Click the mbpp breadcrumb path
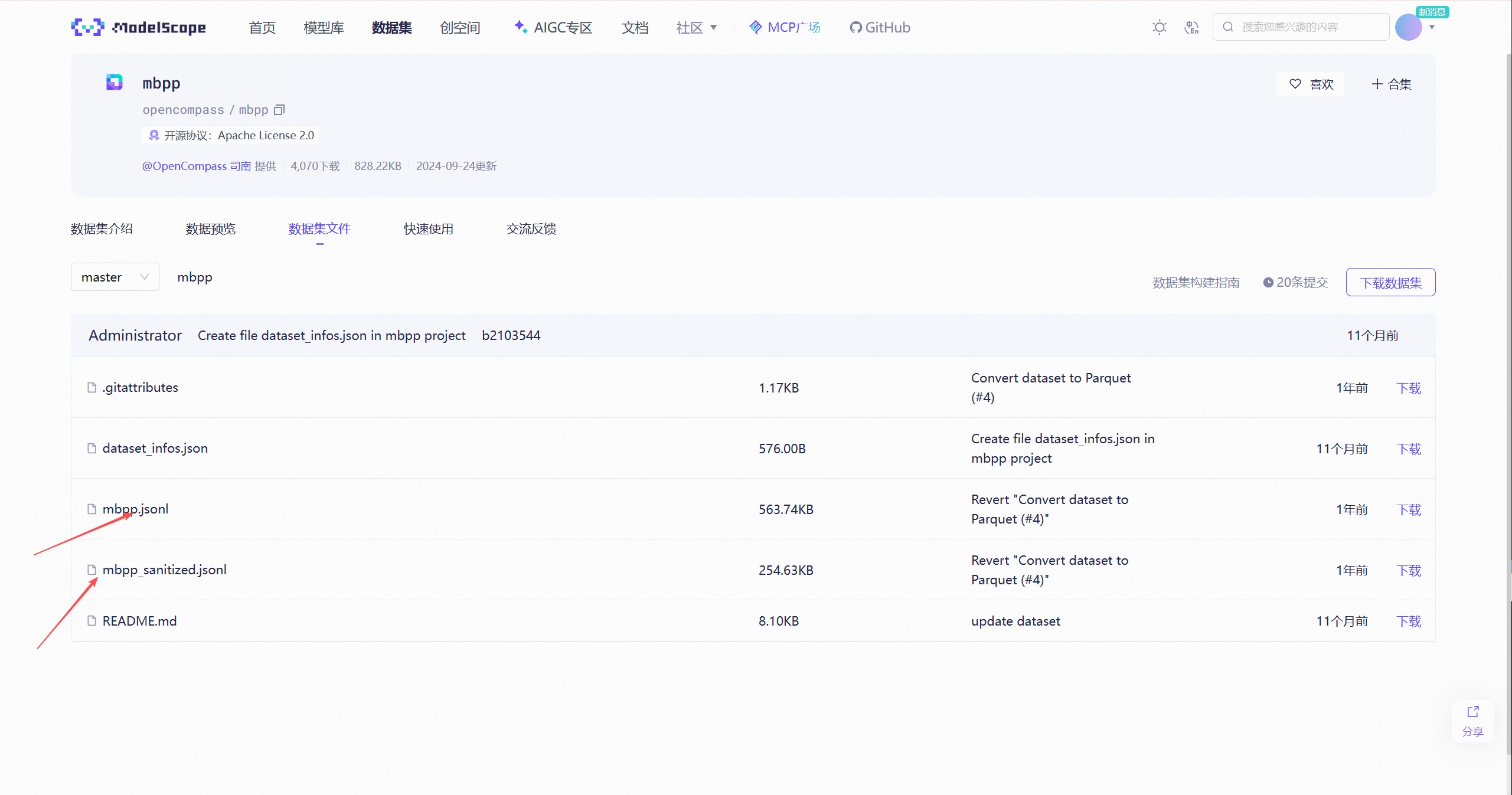 point(195,277)
